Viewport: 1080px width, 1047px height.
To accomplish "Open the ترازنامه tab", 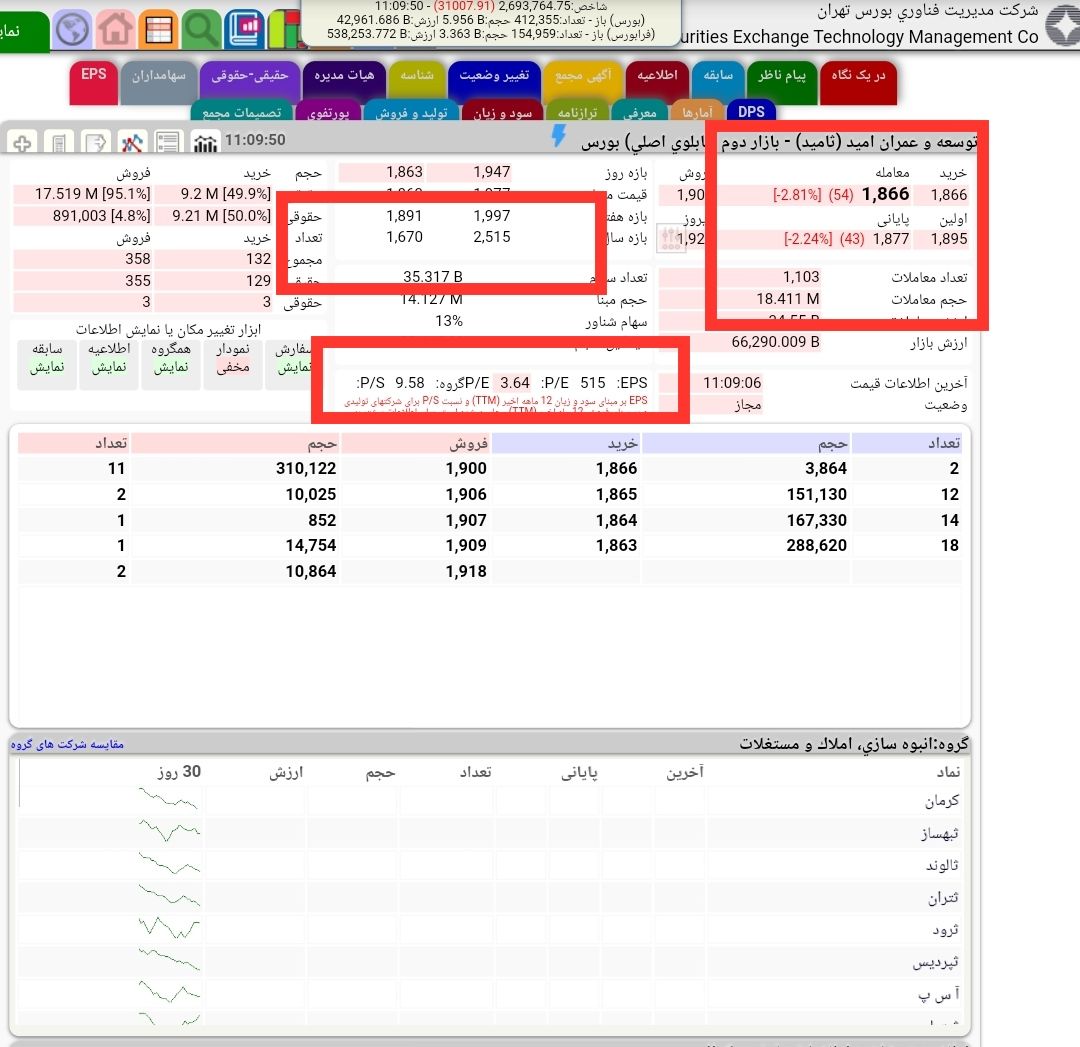I will 577,112.
